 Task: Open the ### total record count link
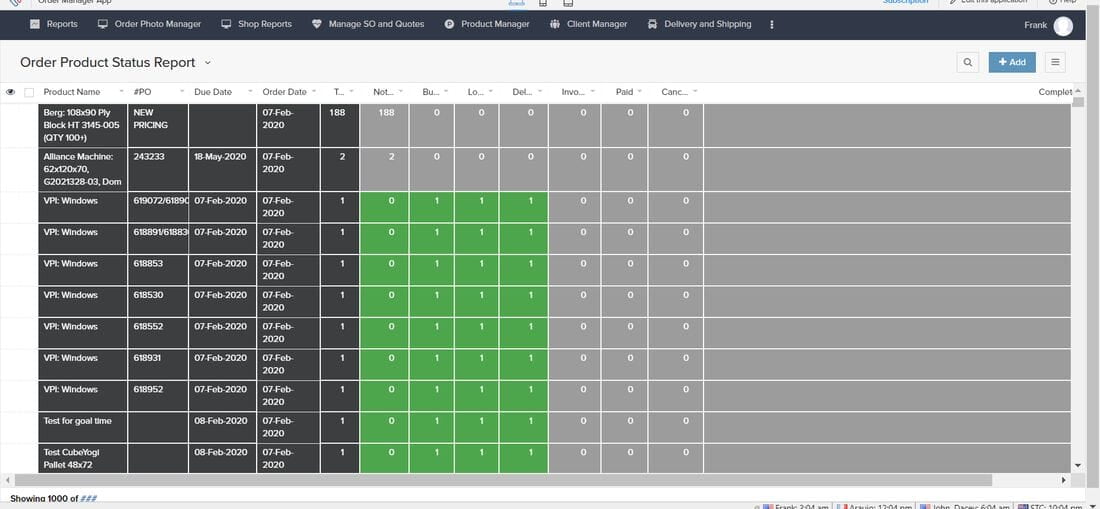pyautogui.click(x=88, y=498)
